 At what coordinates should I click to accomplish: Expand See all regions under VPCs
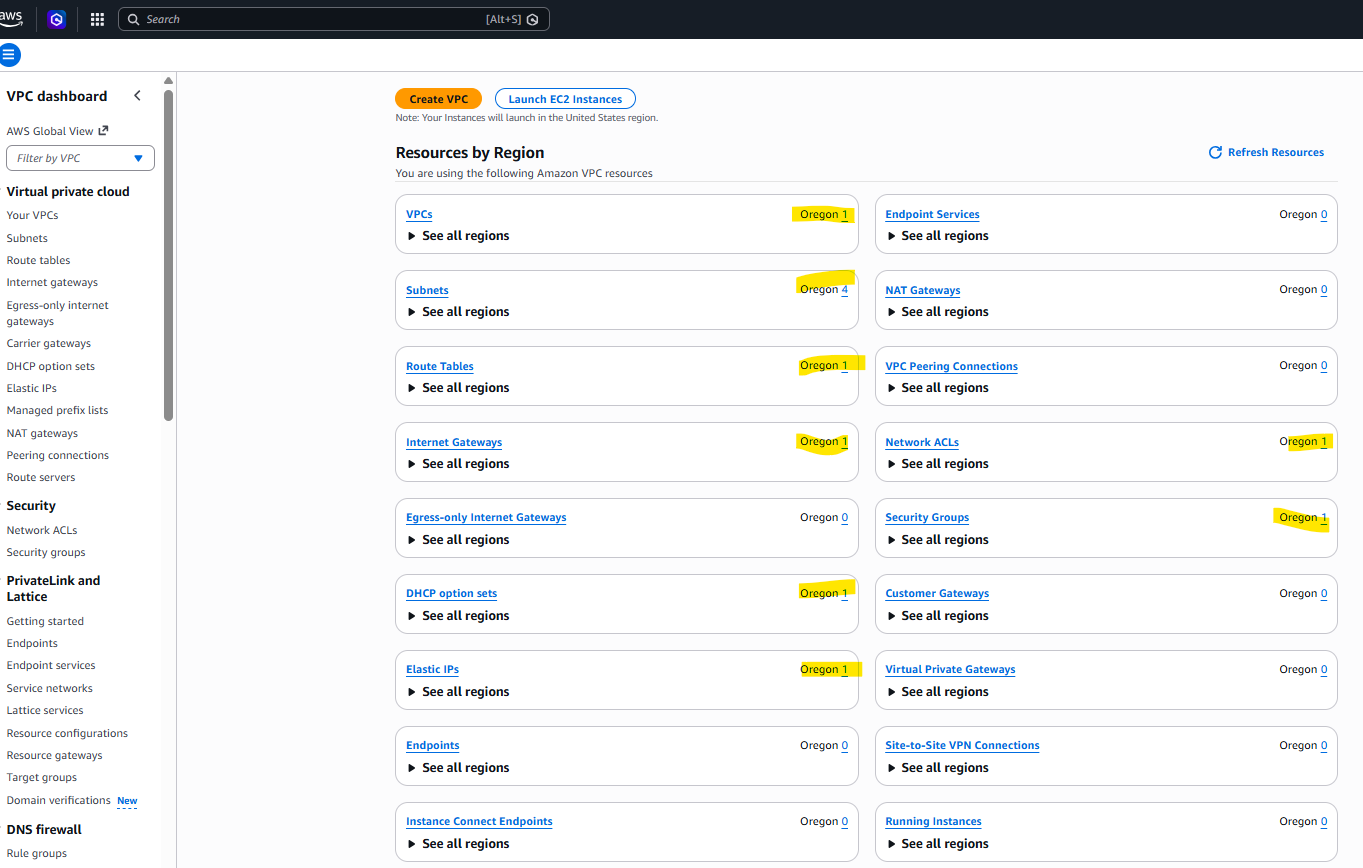pos(458,235)
